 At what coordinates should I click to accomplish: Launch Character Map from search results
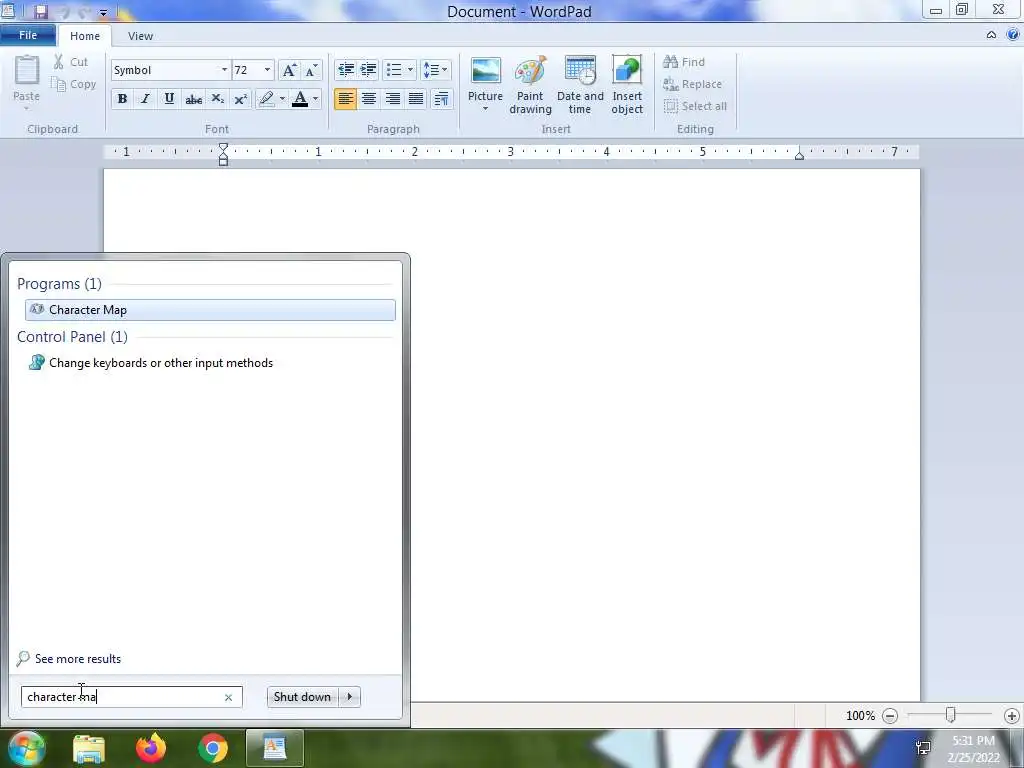[210, 310]
